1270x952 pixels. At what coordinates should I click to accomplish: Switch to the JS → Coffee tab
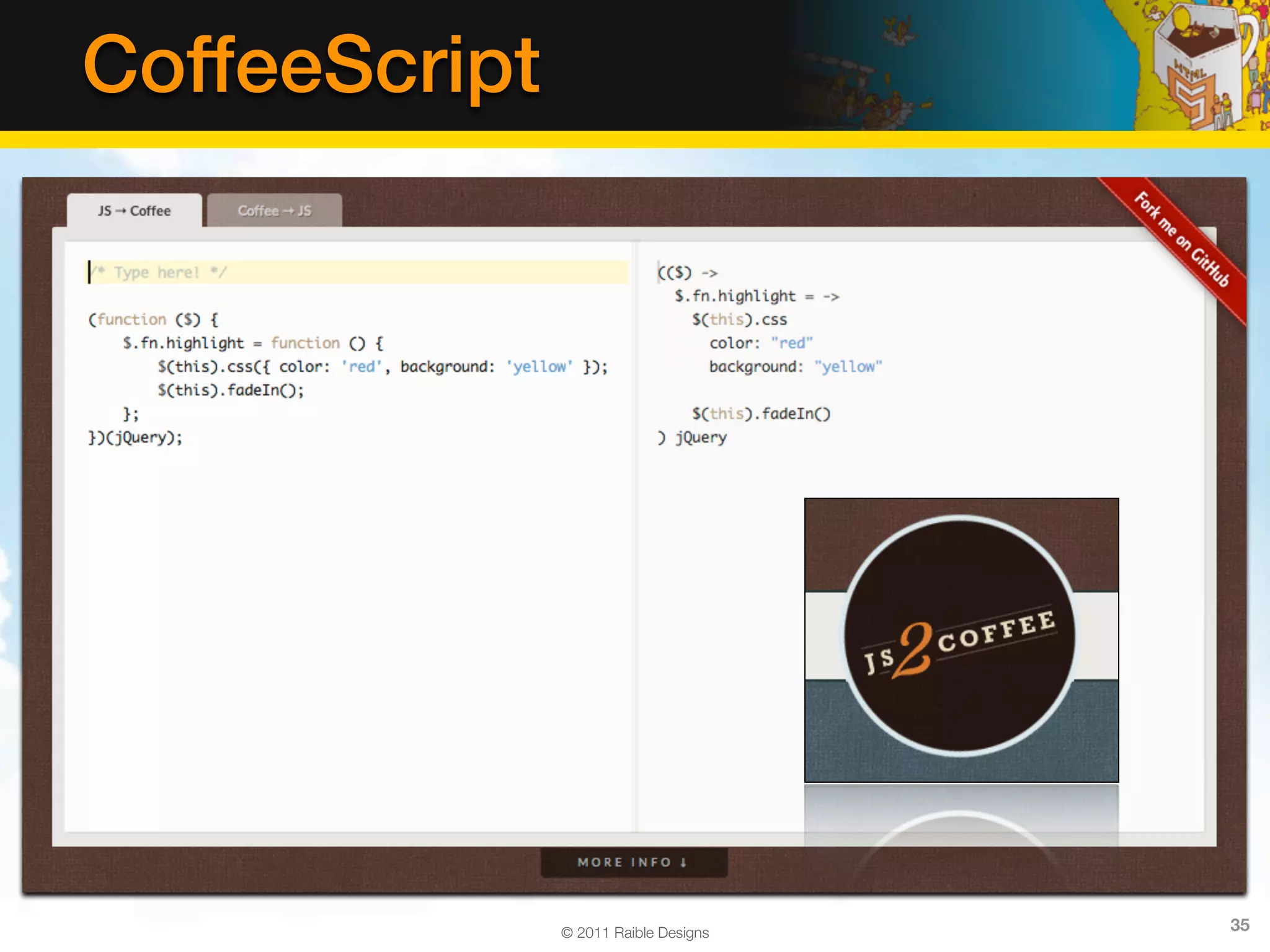[134, 211]
